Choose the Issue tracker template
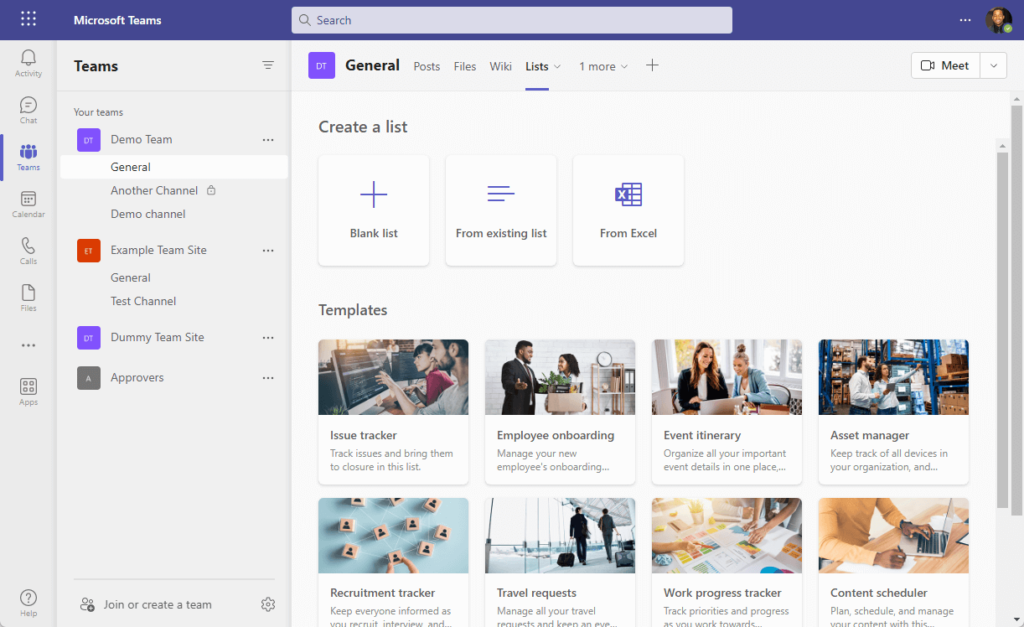This screenshot has height=627, width=1024. pyautogui.click(x=393, y=411)
